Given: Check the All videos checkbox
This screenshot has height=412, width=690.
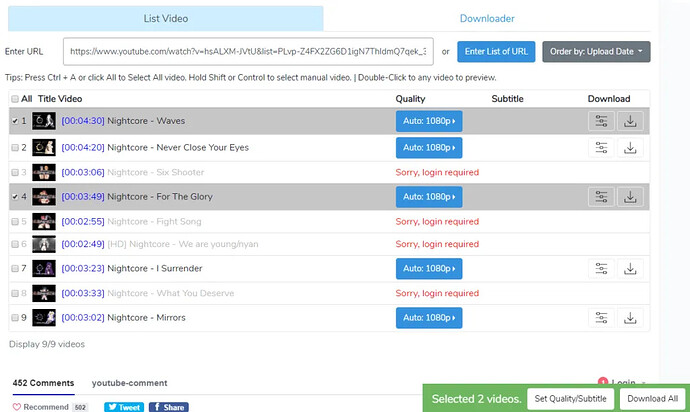Looking at the screenshot, I should 14,99.
